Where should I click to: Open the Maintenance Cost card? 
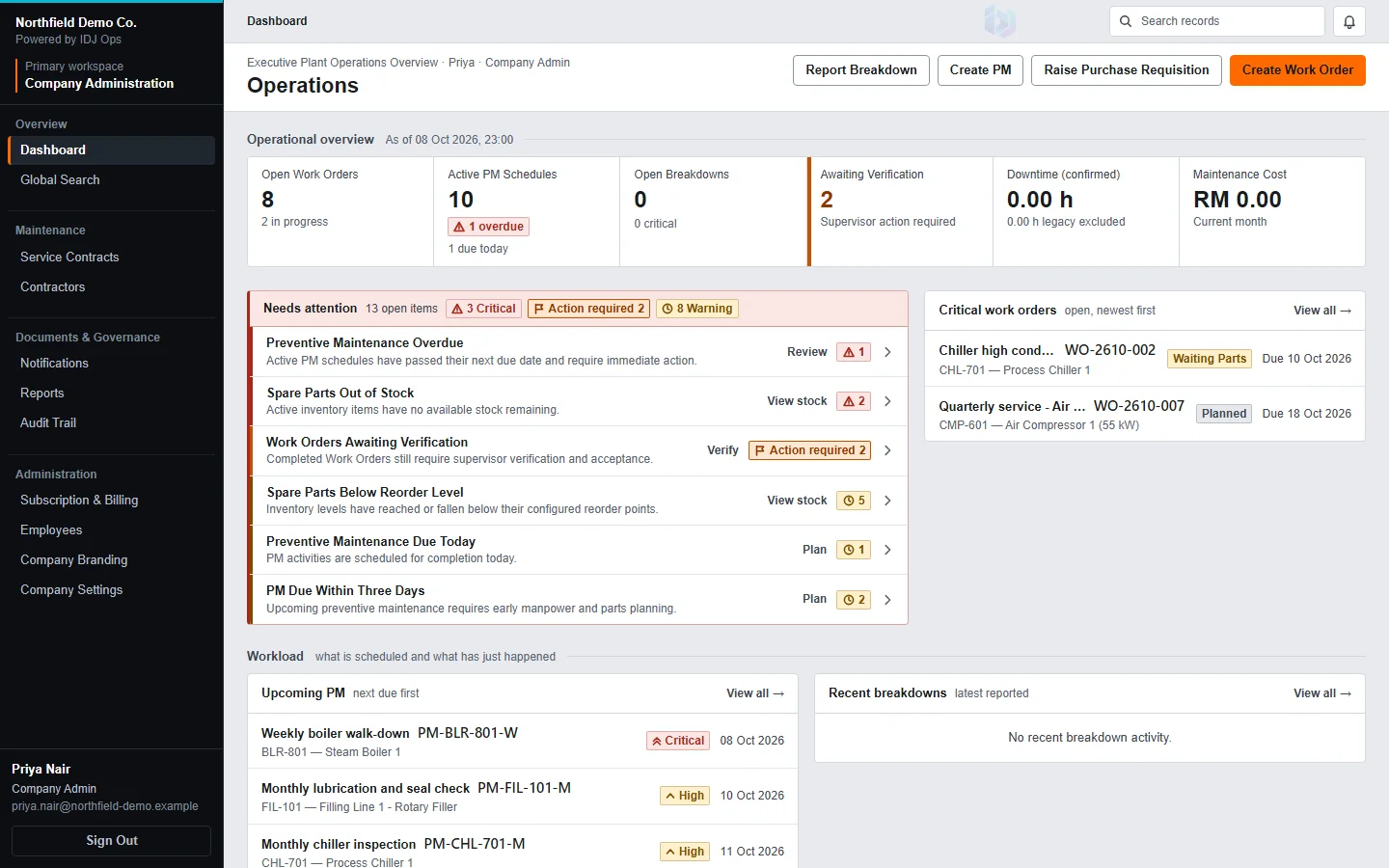tap(1272, 212)
